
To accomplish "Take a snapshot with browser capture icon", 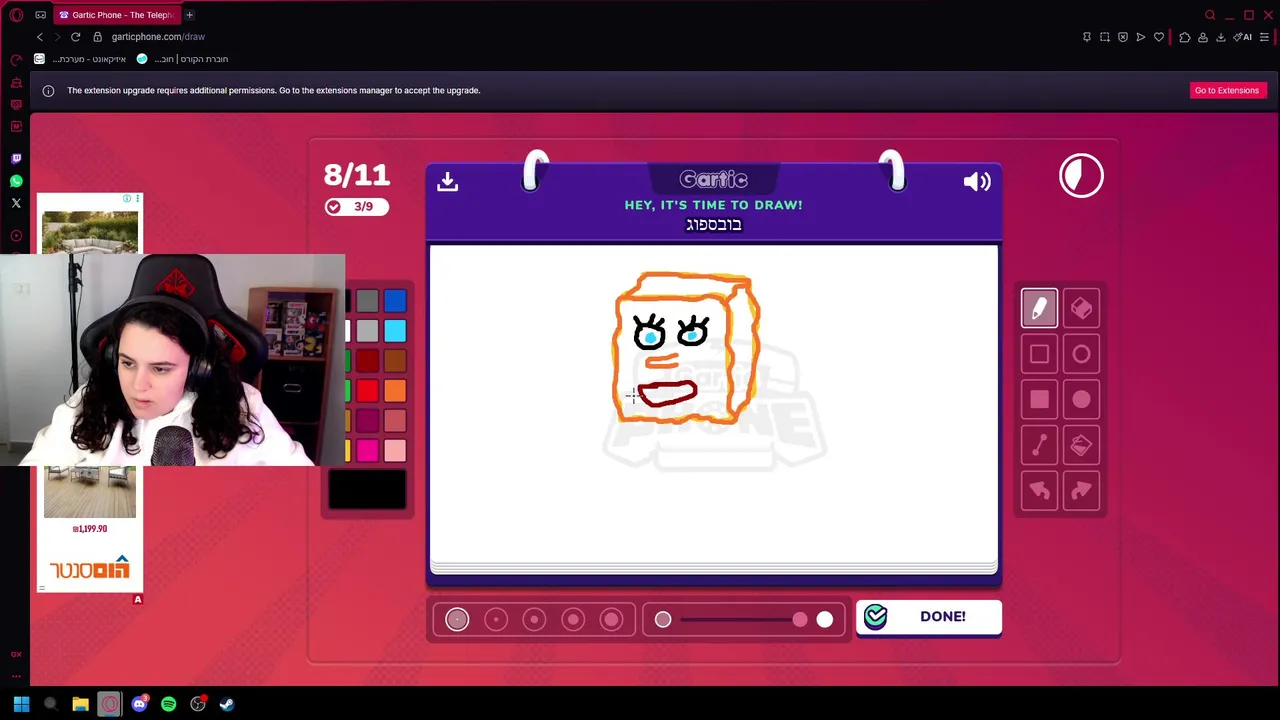I will [1105, 37].
